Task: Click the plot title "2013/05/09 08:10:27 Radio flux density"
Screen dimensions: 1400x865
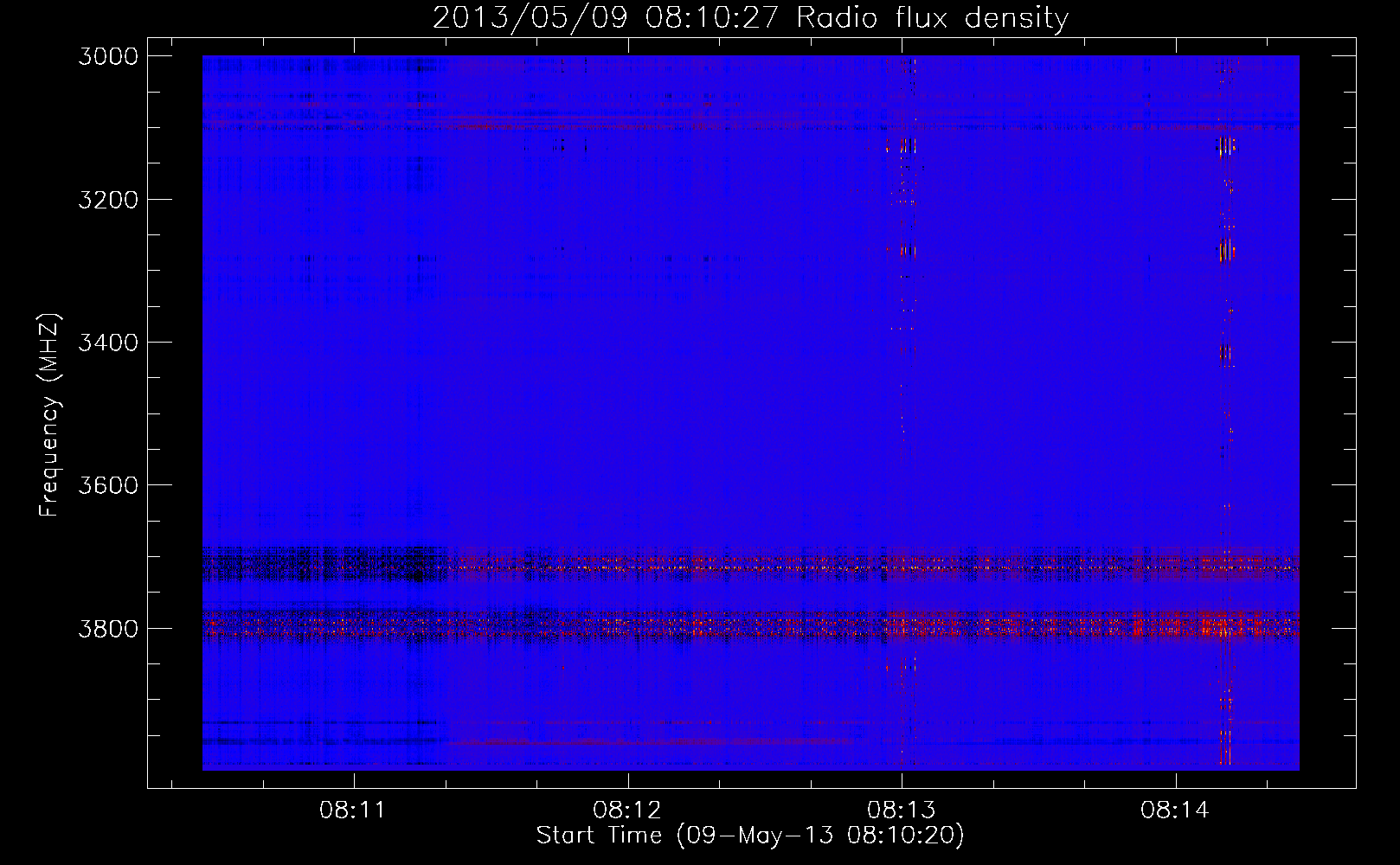Action: 750,17
